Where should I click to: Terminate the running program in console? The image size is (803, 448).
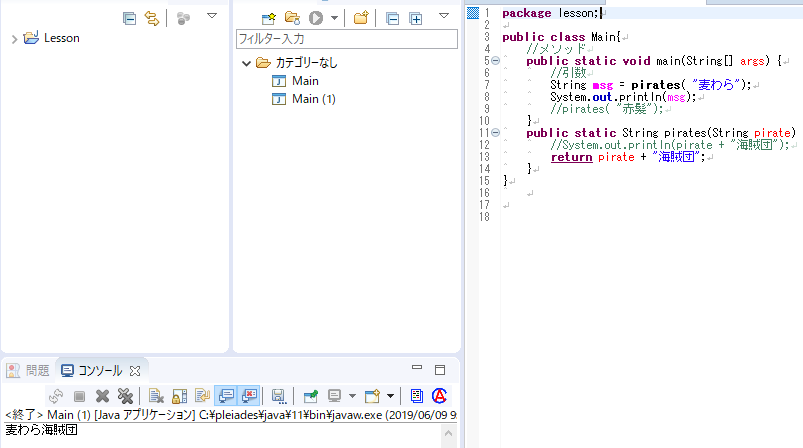pyautogui.click(x=79, y=396)
